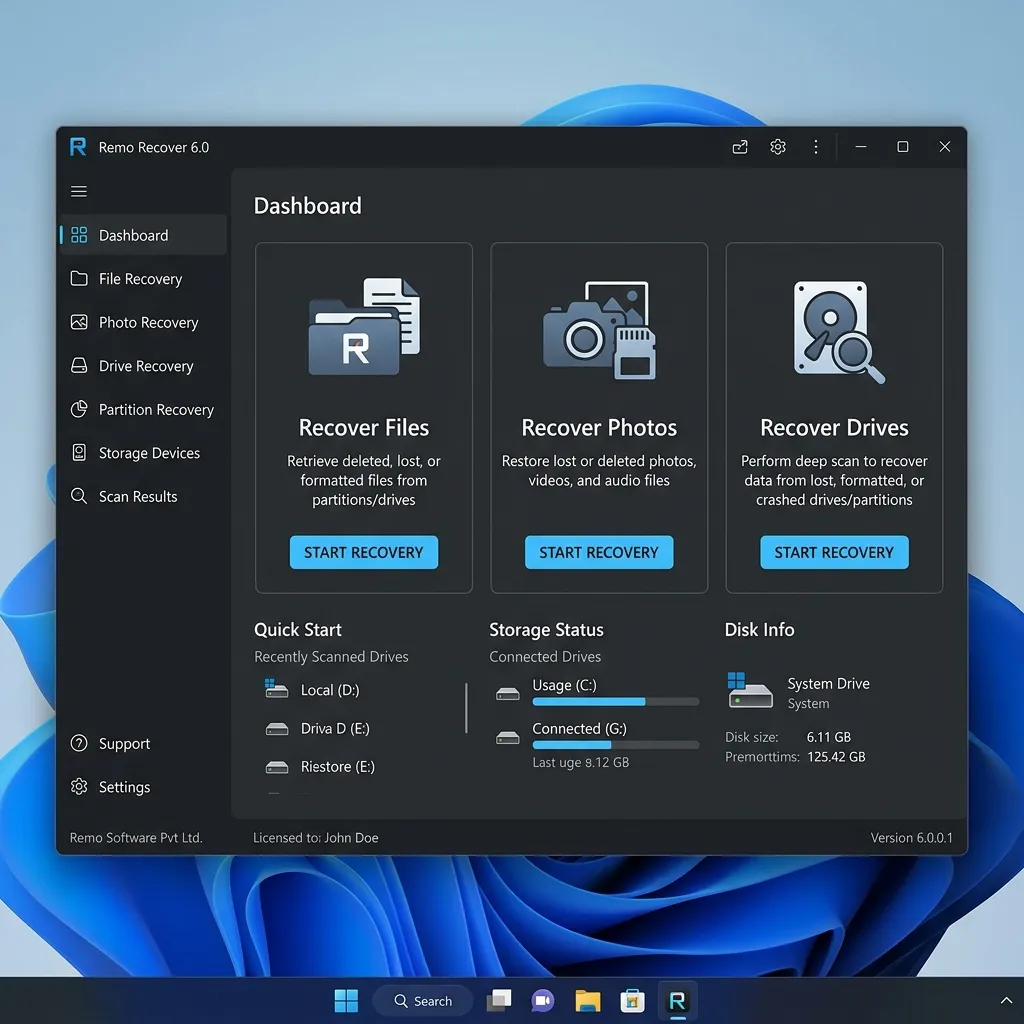Image resolution: width=1024 pixels, height=1024 pixels.
Task: Open settings via the title bar gear icon
Action: [x=777, y=147]
